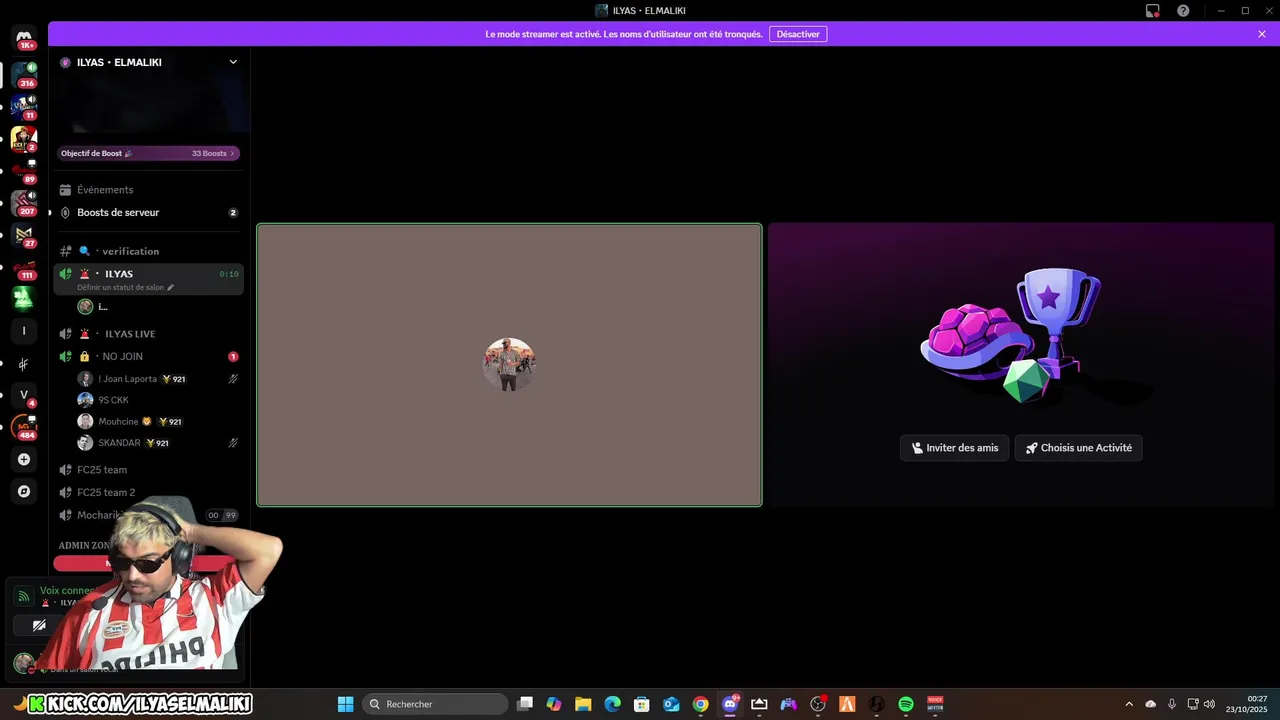Open Événements in channel list

[105, 190]
